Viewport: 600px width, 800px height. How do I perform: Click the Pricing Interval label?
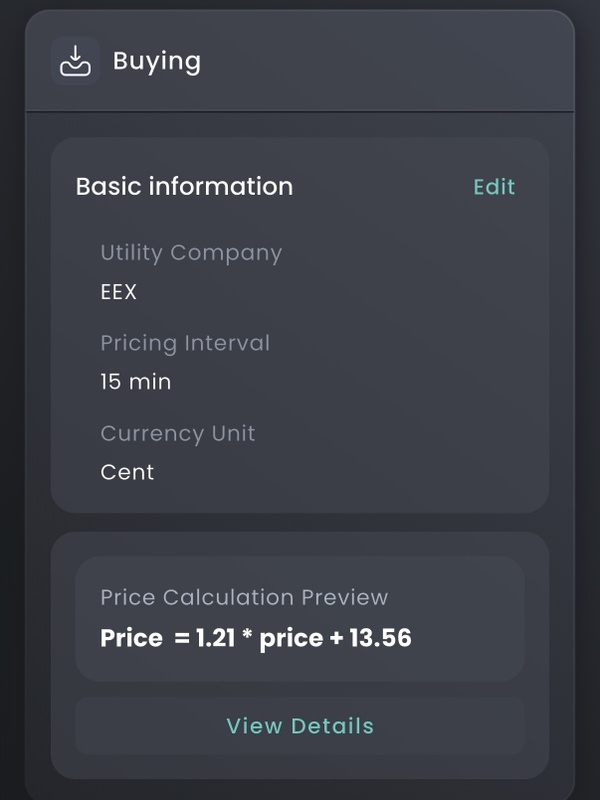click(185, 343)
